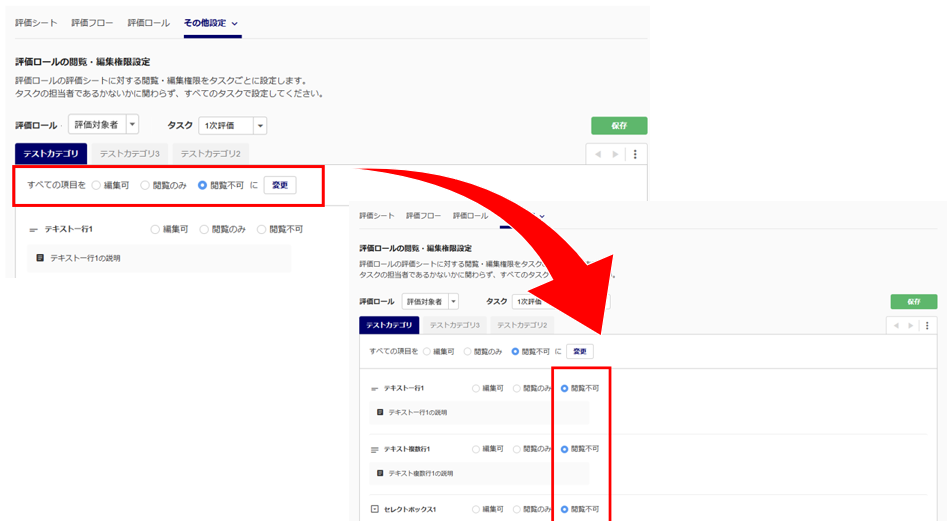
Task: Click the left arrow in upper screenshot's tab bar
Action: 600,154
